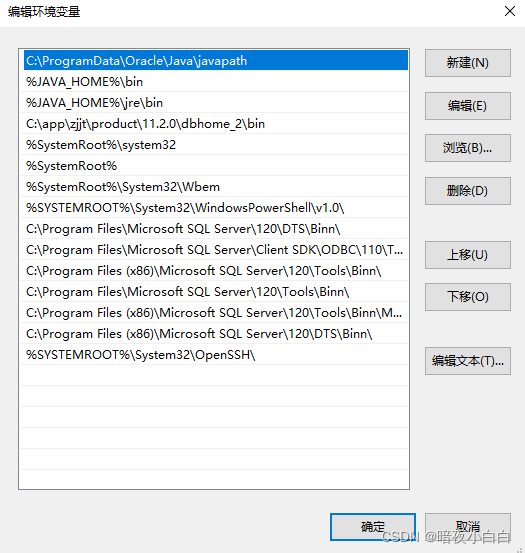
Task: Select the %SystemRoot%\system32 entry
Action: 214,145
